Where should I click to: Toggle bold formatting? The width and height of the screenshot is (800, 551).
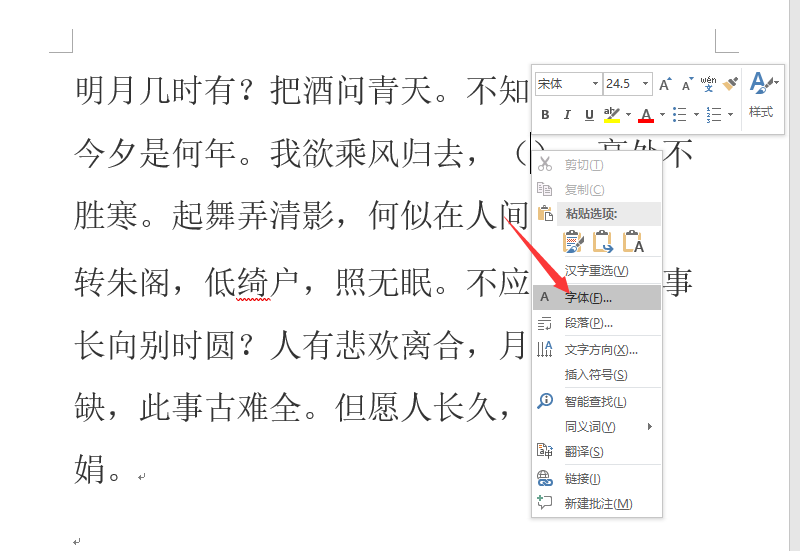(x=545, y=115)
